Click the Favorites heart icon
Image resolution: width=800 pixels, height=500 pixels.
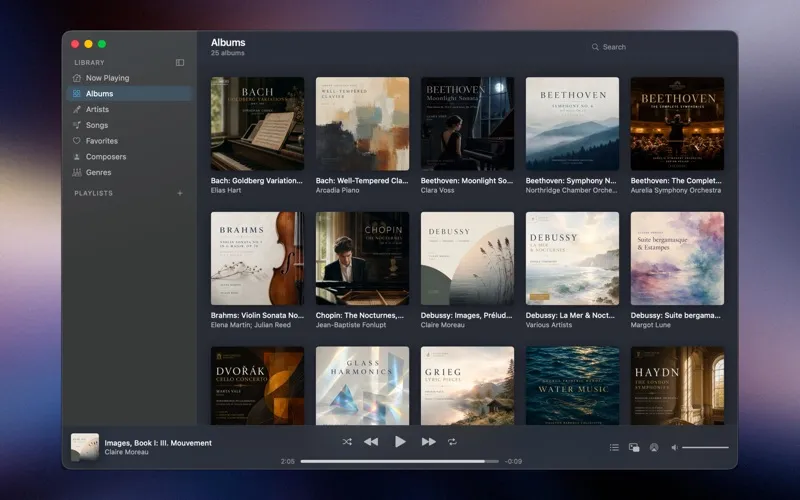(77, 141)
